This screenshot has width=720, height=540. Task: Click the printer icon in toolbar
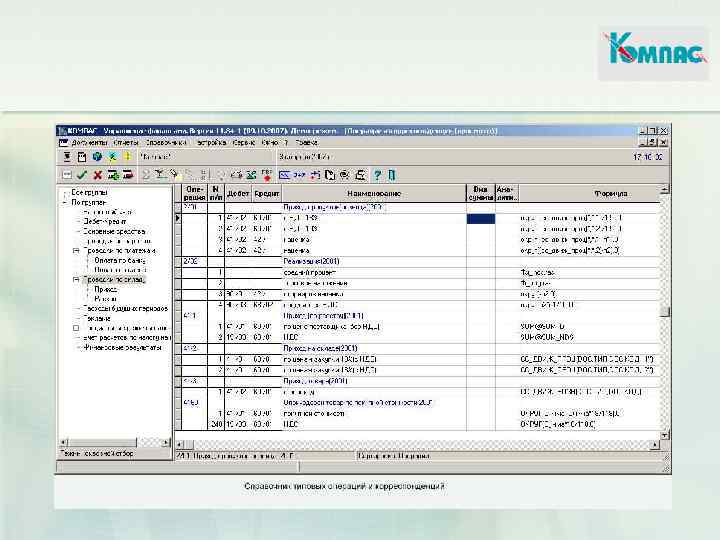point(360,175)
